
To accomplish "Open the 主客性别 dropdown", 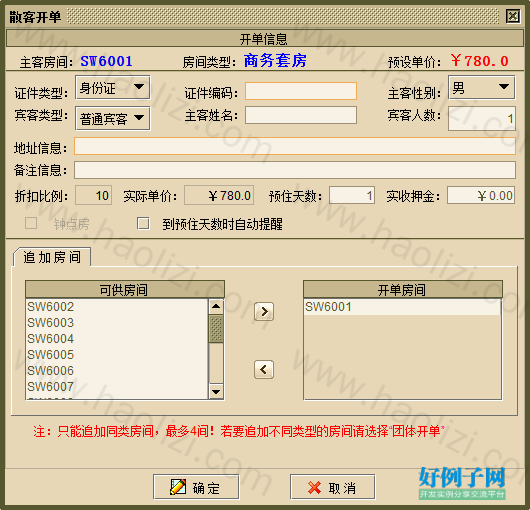I will (x=482, y=88).
